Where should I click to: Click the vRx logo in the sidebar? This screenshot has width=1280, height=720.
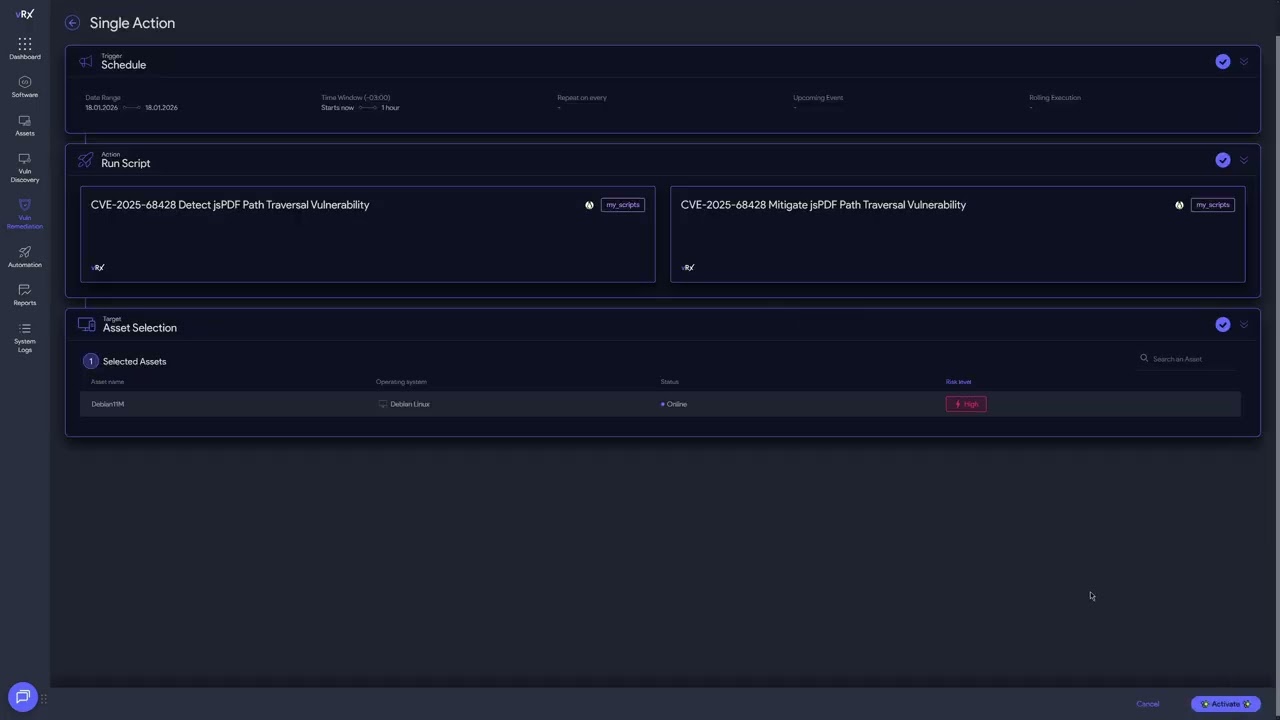point(25,14)
